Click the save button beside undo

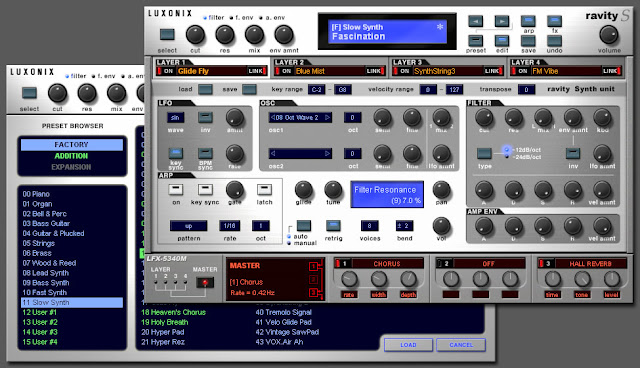pyautogui.click(x=528, y=41)
